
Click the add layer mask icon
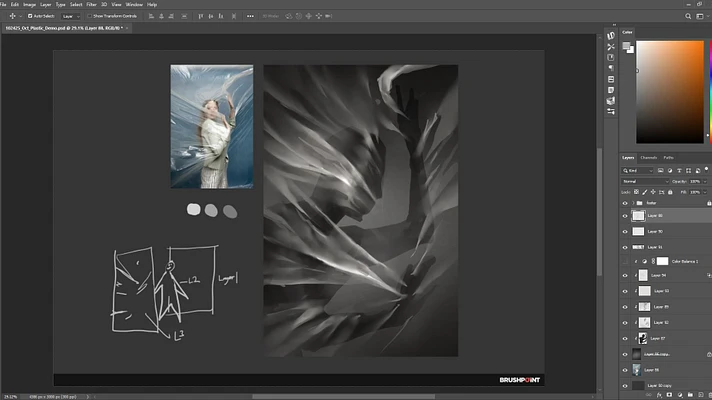669,395
